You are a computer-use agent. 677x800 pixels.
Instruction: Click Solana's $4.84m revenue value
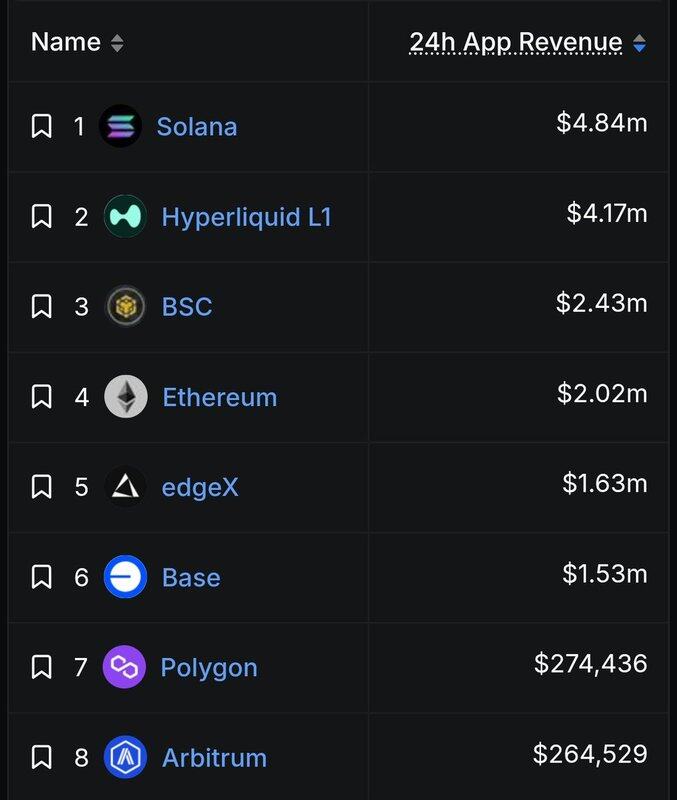pyautogui.click(x=602, y=123)
